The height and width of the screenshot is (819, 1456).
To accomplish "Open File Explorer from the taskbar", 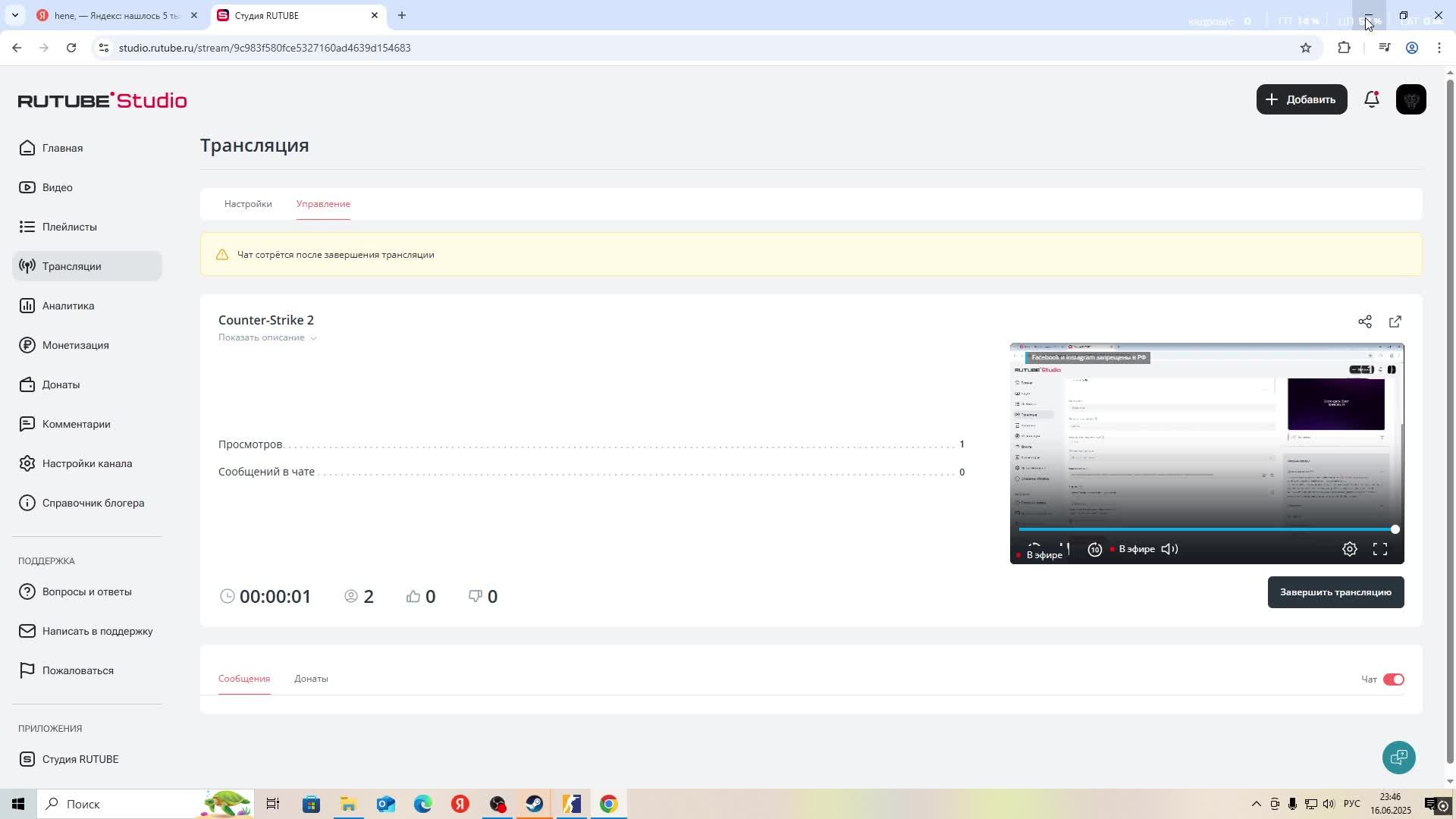I will (x=348, y=804).
